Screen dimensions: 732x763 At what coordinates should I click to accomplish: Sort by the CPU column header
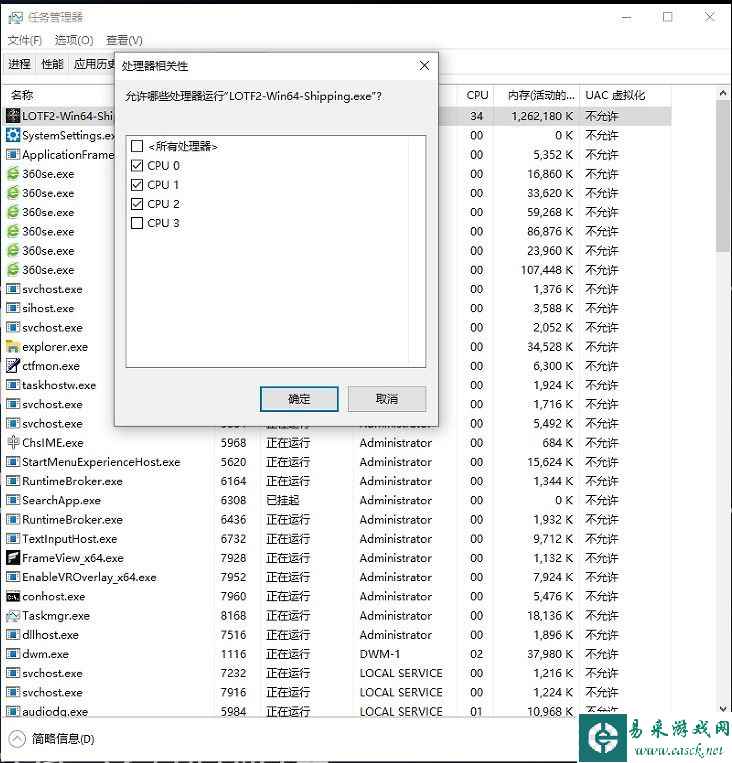[477, 95]
